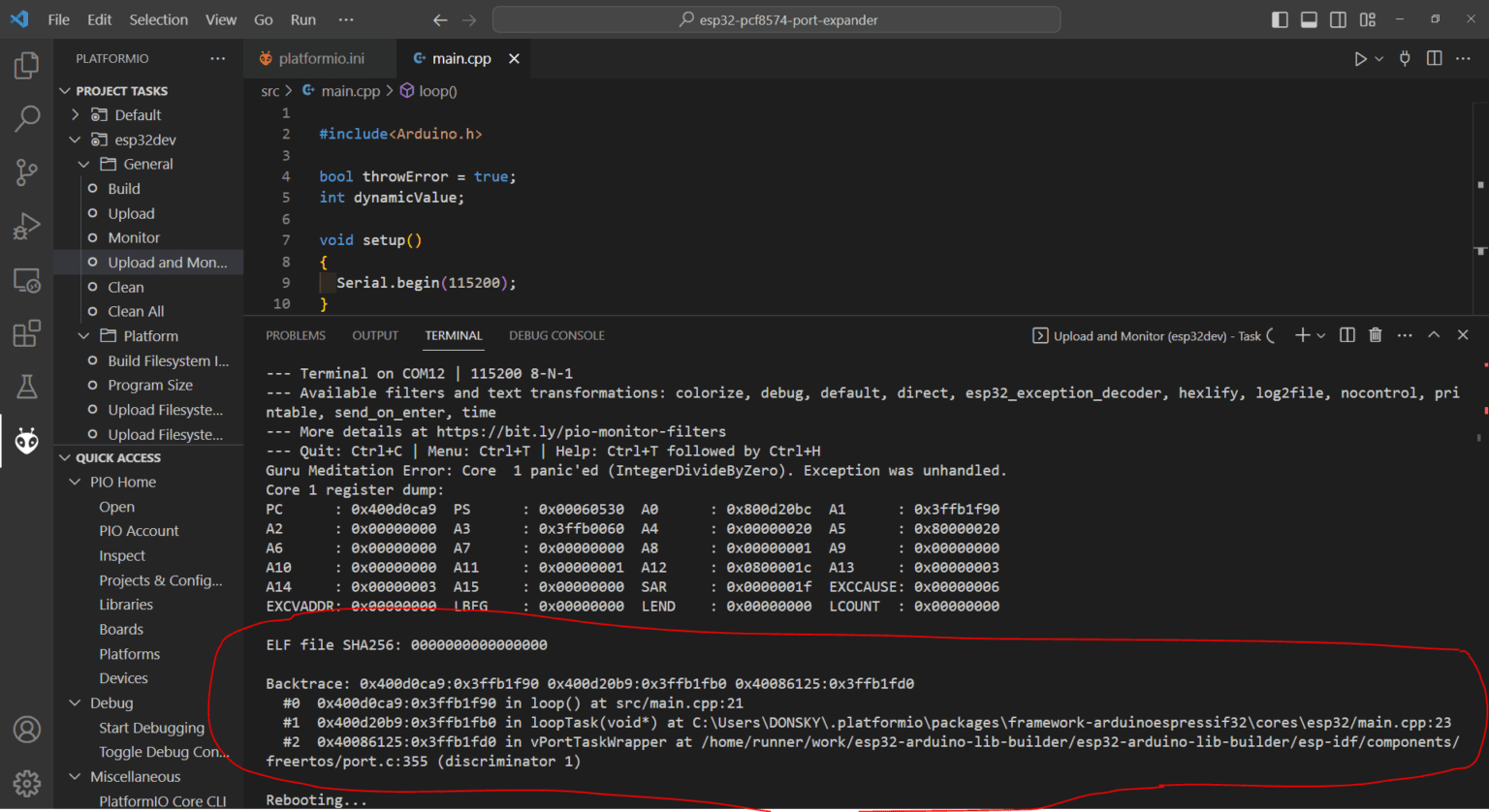This screenshot has width=1489, height=812.
Task: Expand the Default project task node
Action: point(76,115)
